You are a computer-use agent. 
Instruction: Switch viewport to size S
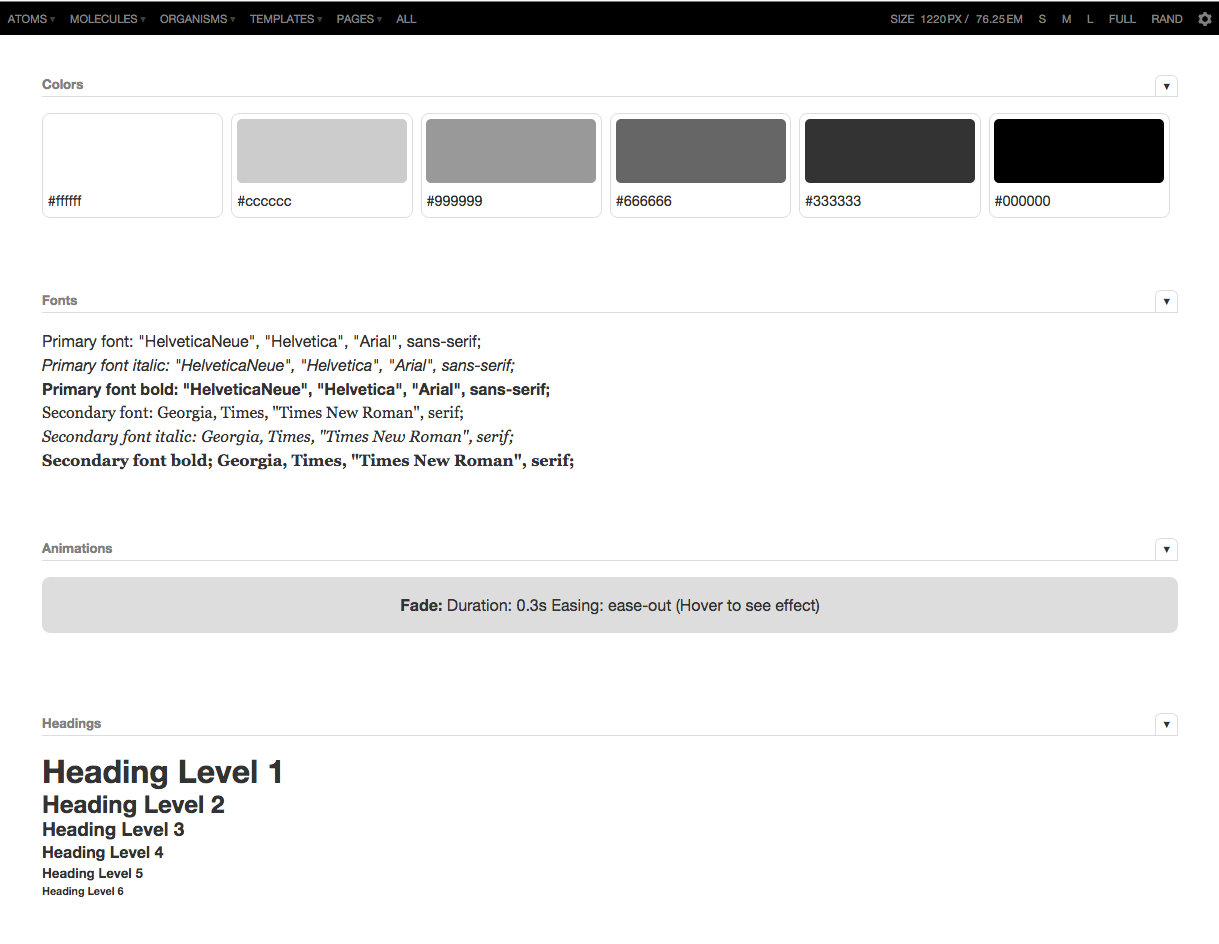click(x=1042, y=19)
